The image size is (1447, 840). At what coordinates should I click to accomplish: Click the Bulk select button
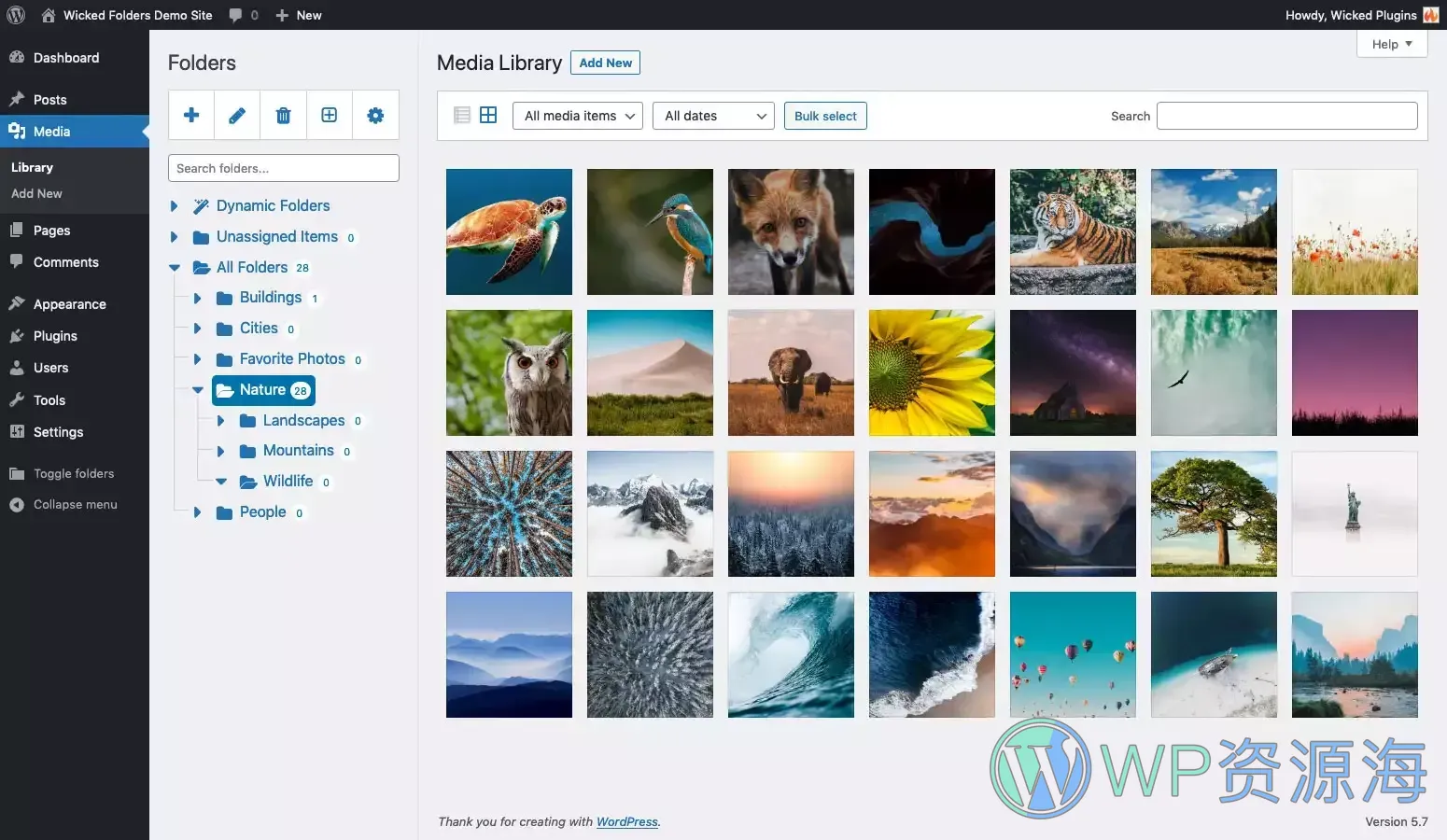[x=825, y=116]
